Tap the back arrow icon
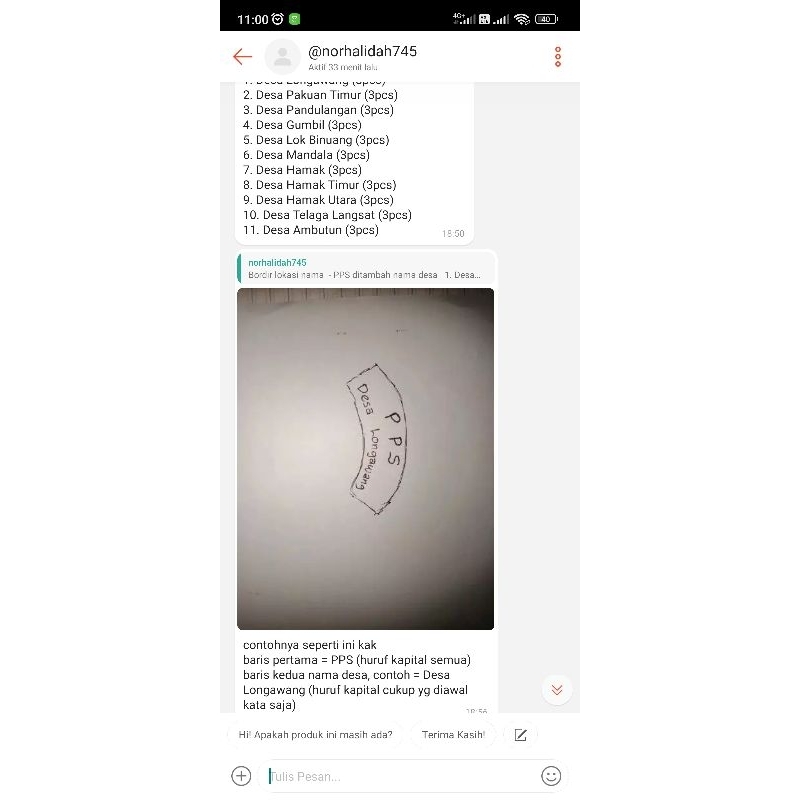Image resolution: width=800 pixels, height=800 pixels. pyautogui.click(x=242, y=57)
